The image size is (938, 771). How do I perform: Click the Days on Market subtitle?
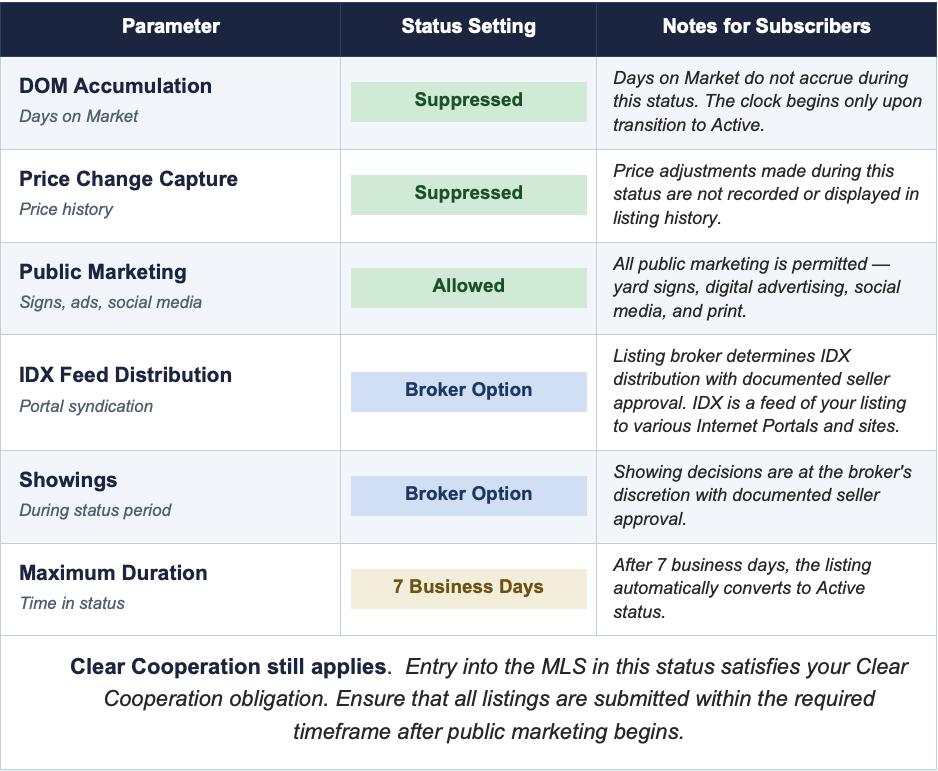pyautogui.click(x=79, y=116)
